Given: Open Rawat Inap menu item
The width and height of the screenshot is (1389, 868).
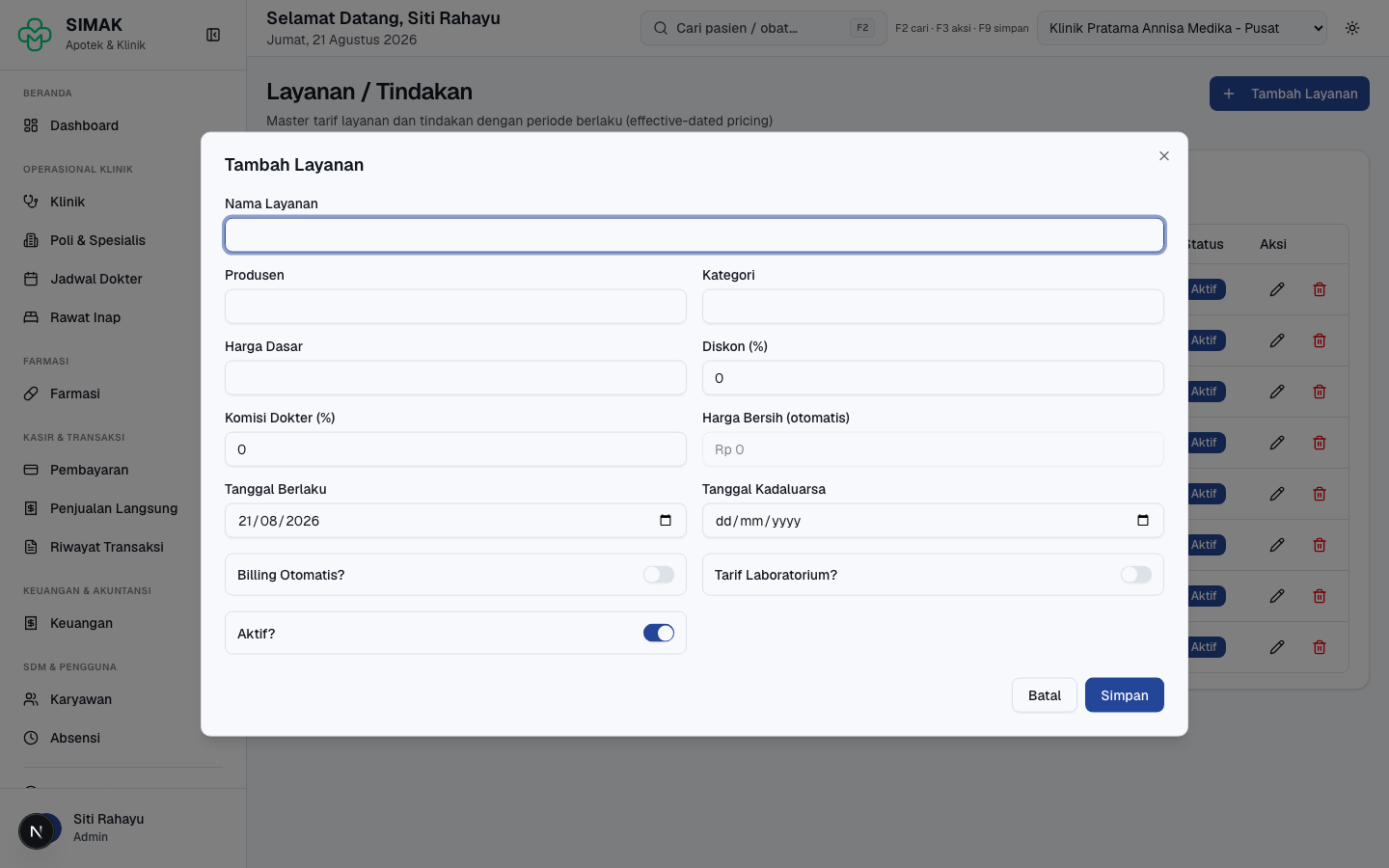Looking at the screenshot, I should [123, 317].
